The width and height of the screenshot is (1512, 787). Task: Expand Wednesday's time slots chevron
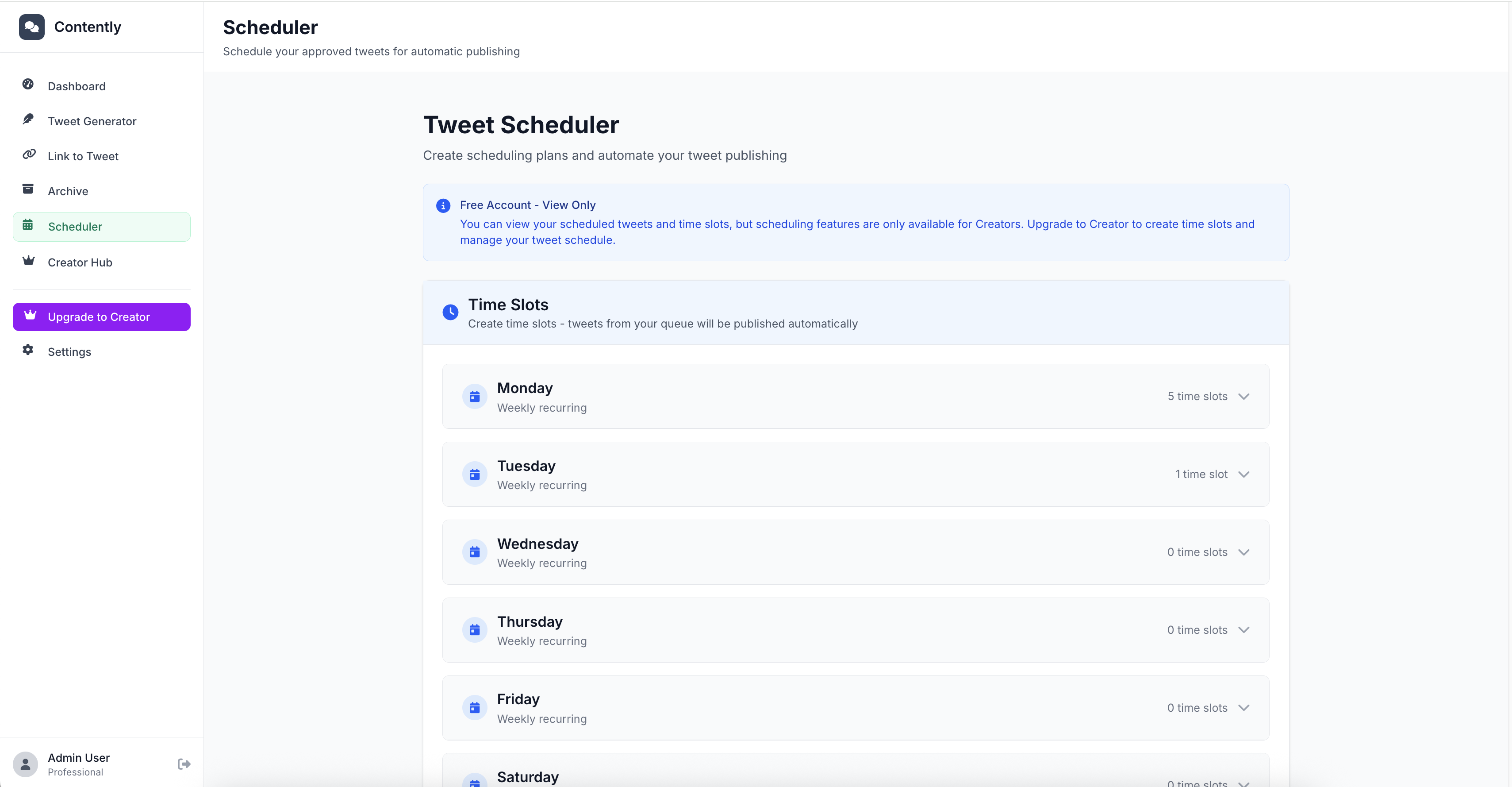coord(1243,552)
